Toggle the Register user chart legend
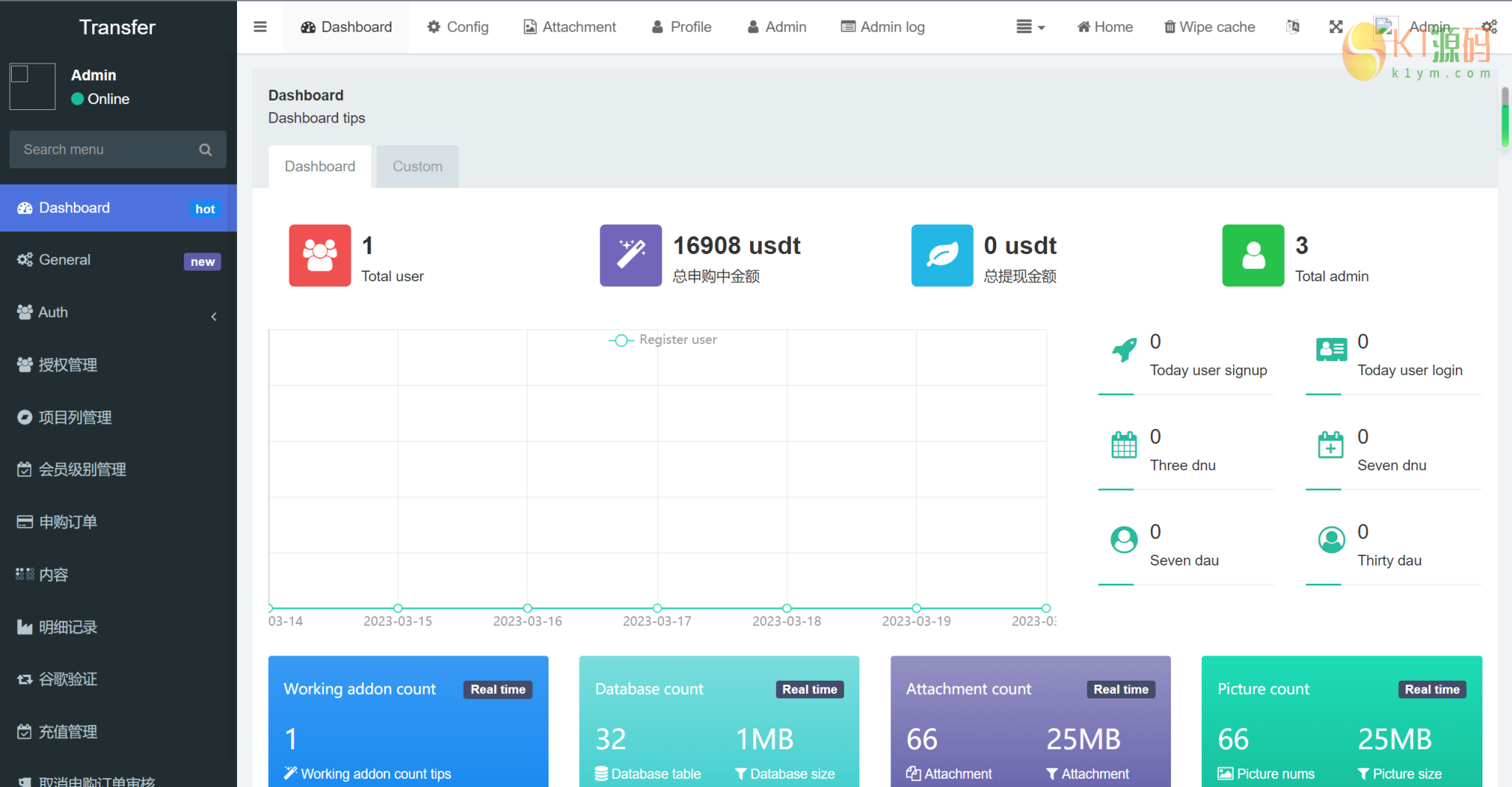Viewport: 1512px width, 787px height. [662, 340]
